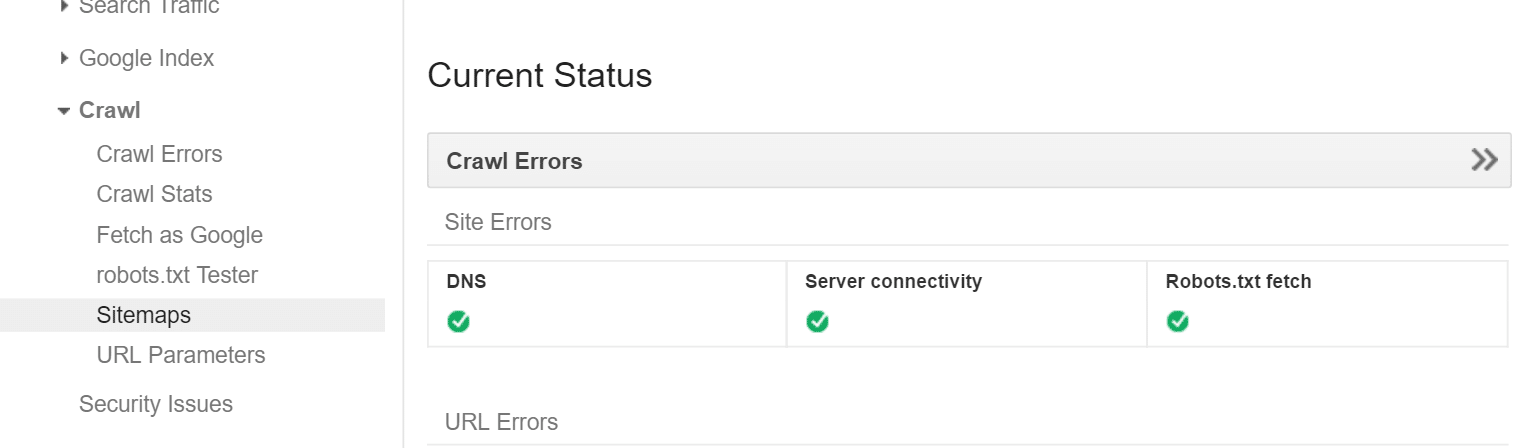This screenshot has width=1523, height=448.
Task: Select the Robots.txt fetch cell label
Action: point(1238,282)
